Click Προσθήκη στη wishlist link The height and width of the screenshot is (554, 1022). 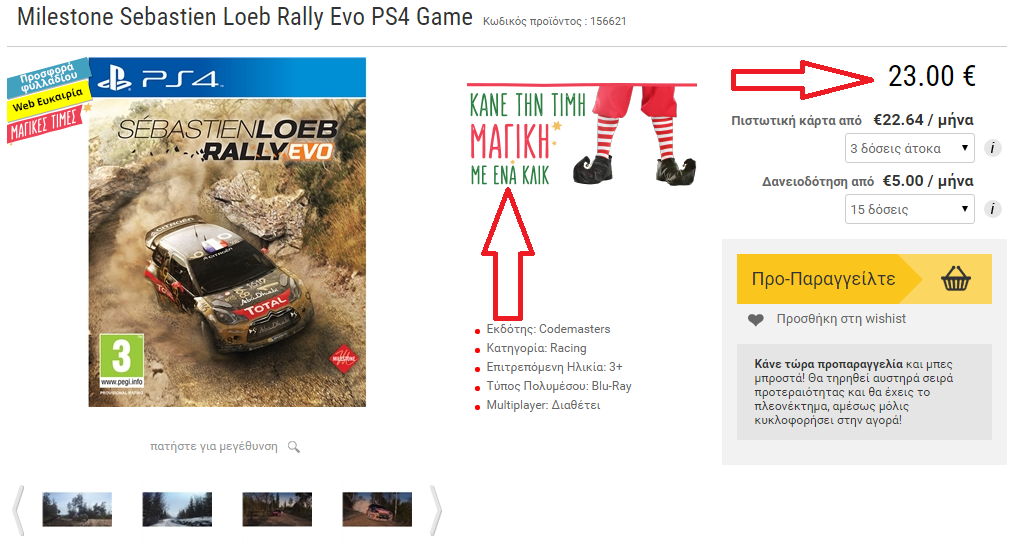841,319
